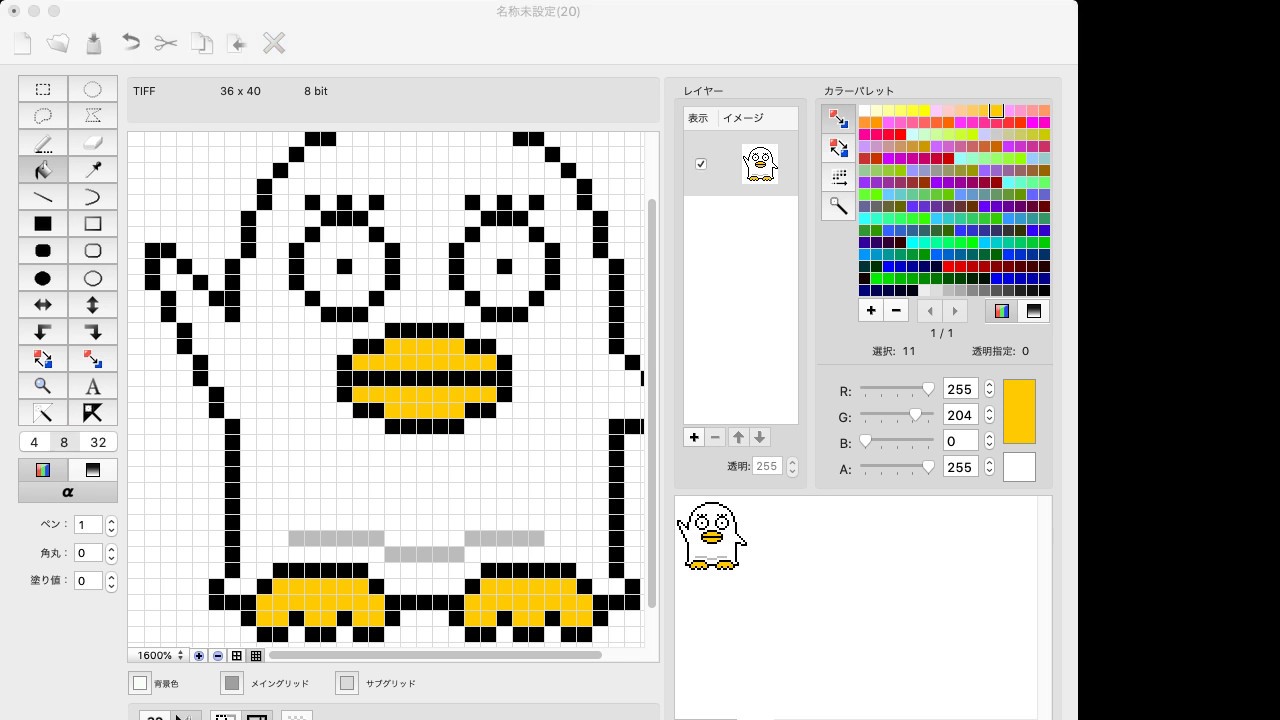Select the elliptical selection tool
The height and width of the screenshot is (720, 1280).
click(x=93, y=89)
